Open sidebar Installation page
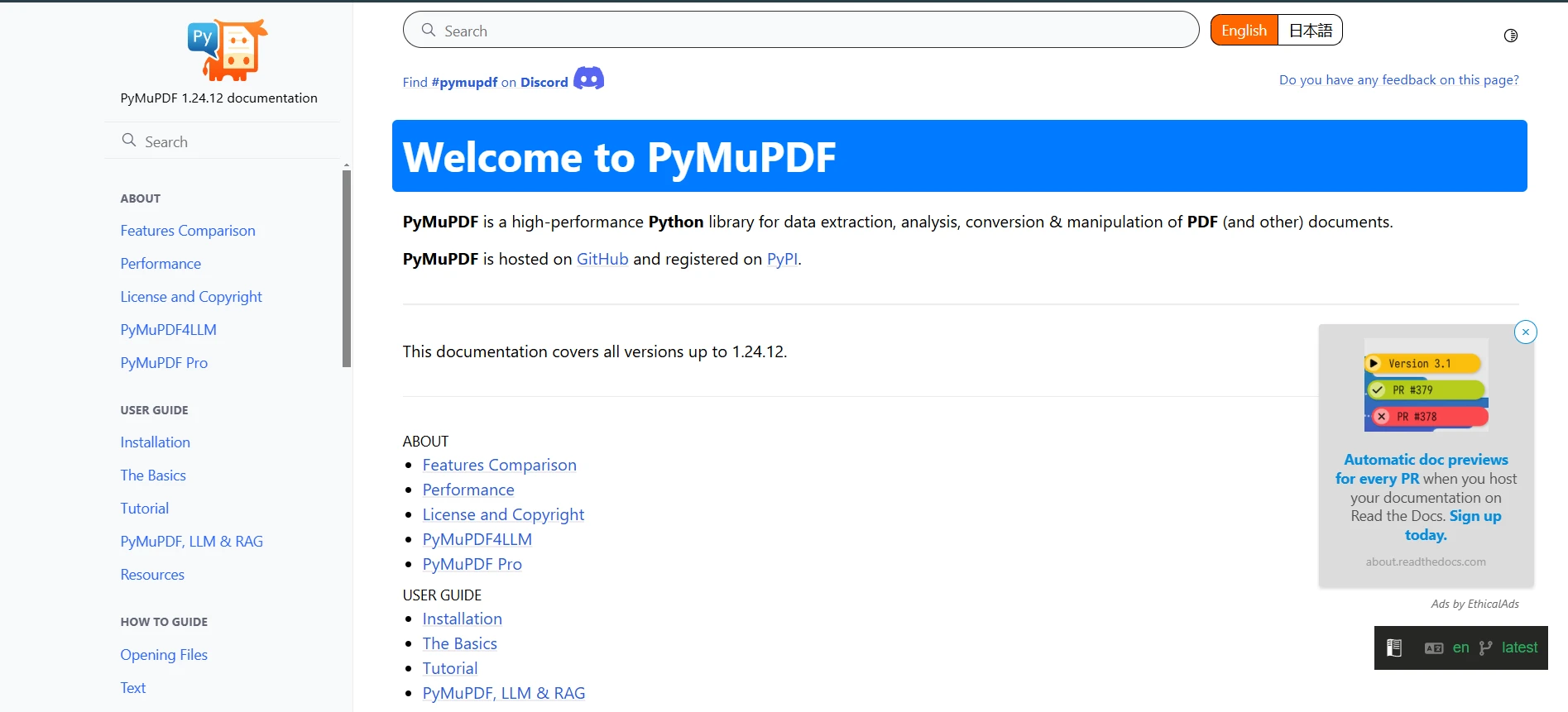Screen dimensions: 1568x712 click(x=155, y=442)
